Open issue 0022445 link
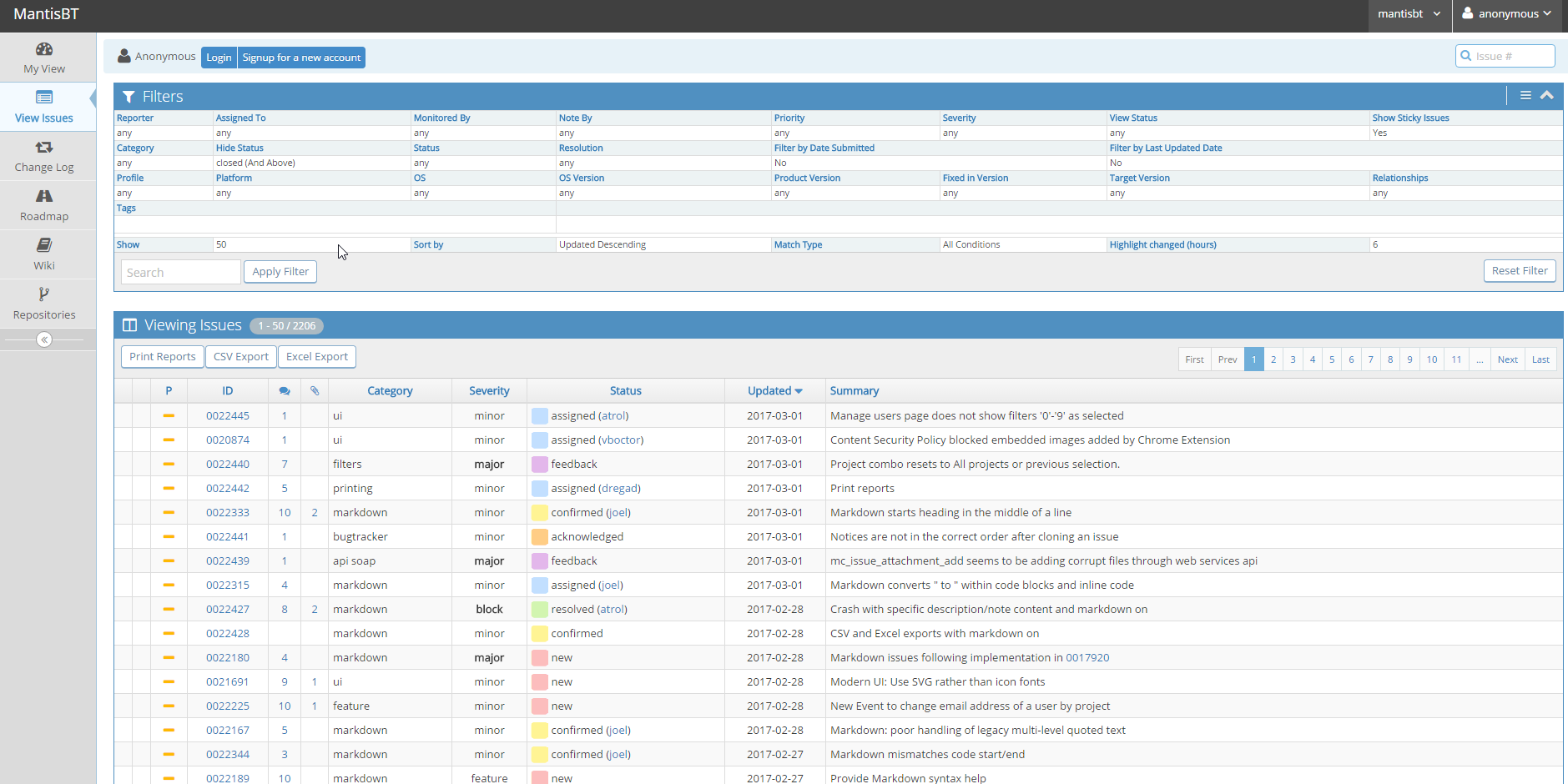The image size is (1568, 784). pyautogui.click(x=227, y=416)
